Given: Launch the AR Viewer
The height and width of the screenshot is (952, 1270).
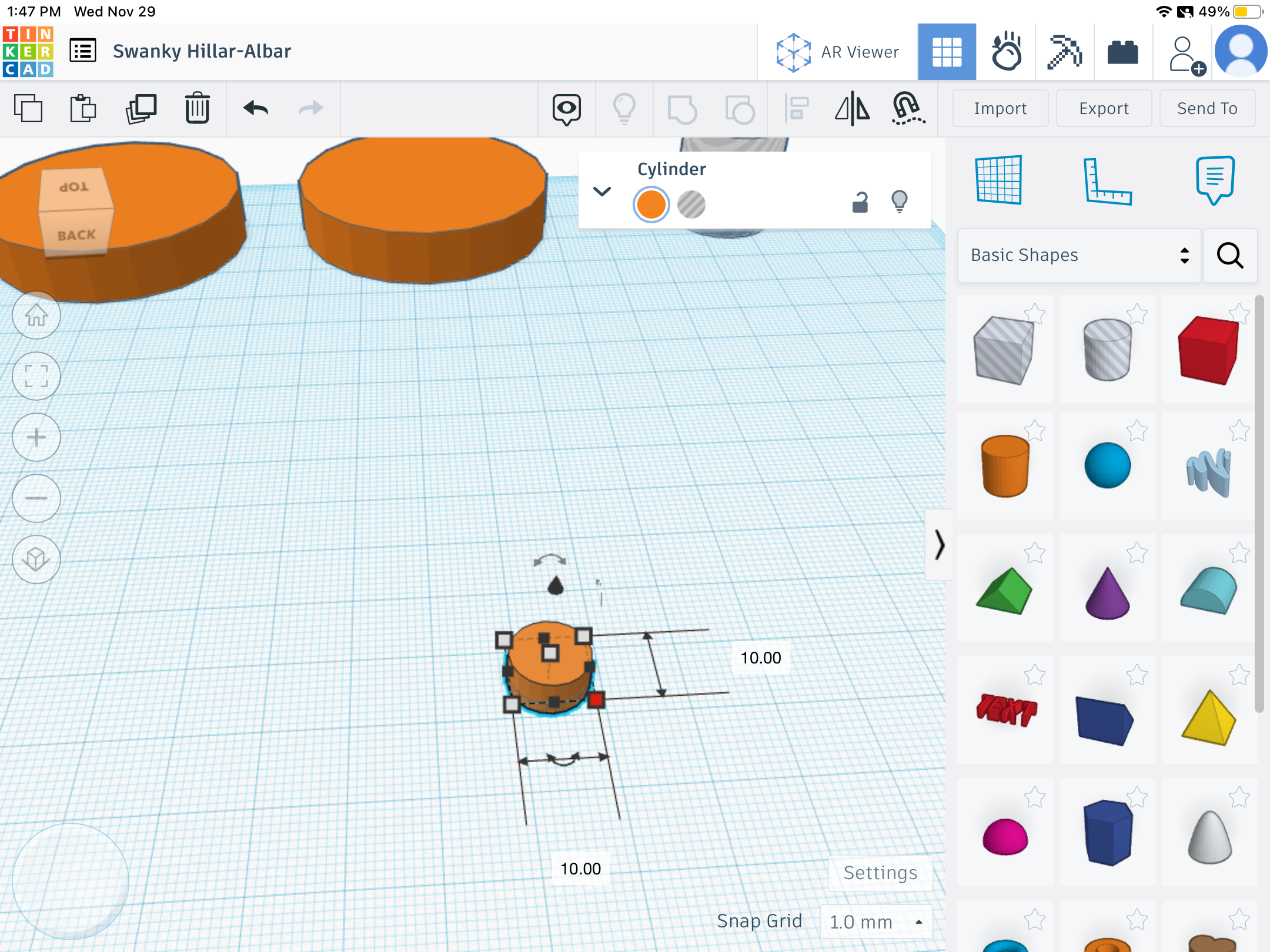Looking at the screenshot, I should coord(837,52).
